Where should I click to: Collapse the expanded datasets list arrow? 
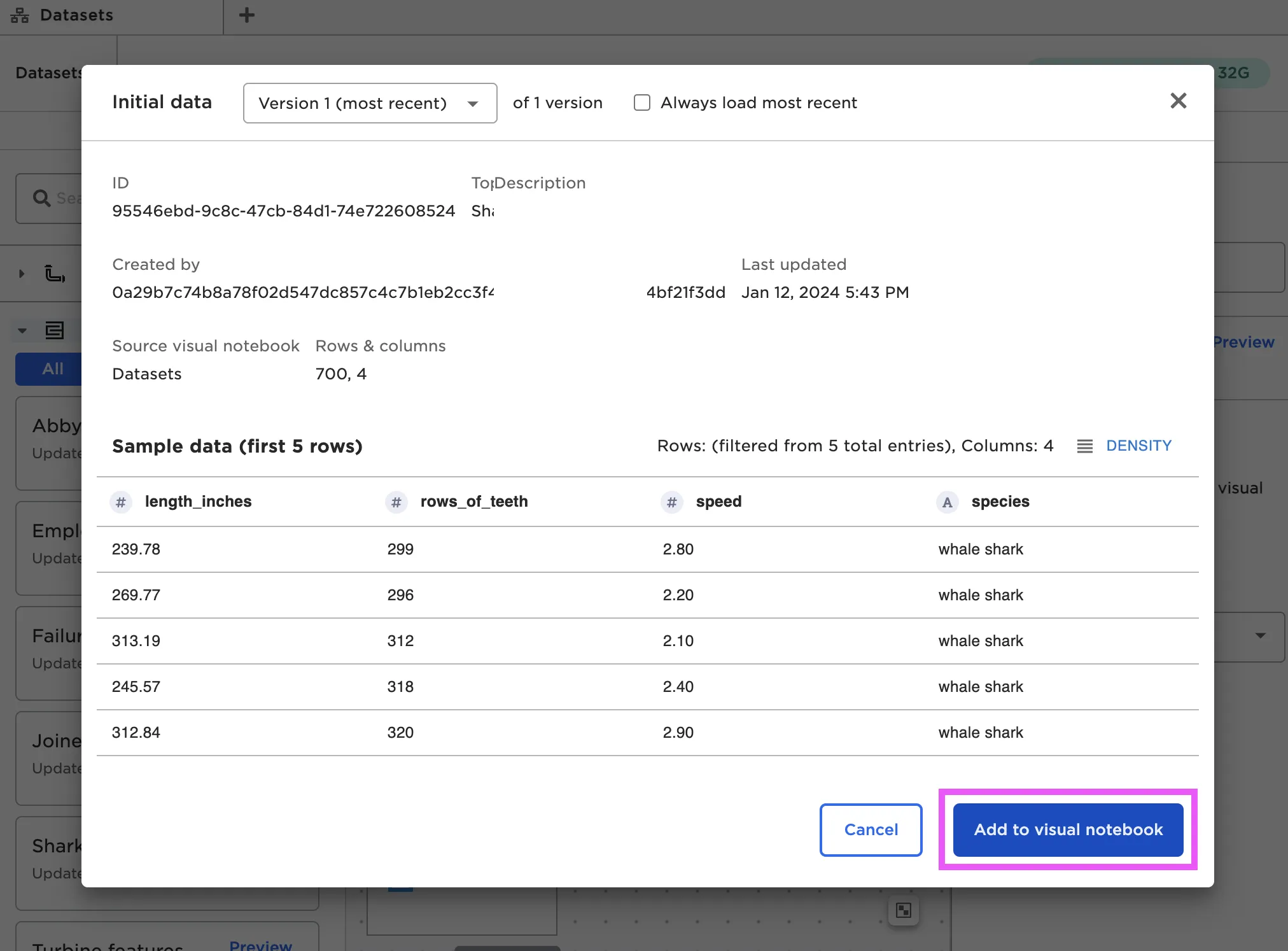pyautogui.click(x=22, y=330)
